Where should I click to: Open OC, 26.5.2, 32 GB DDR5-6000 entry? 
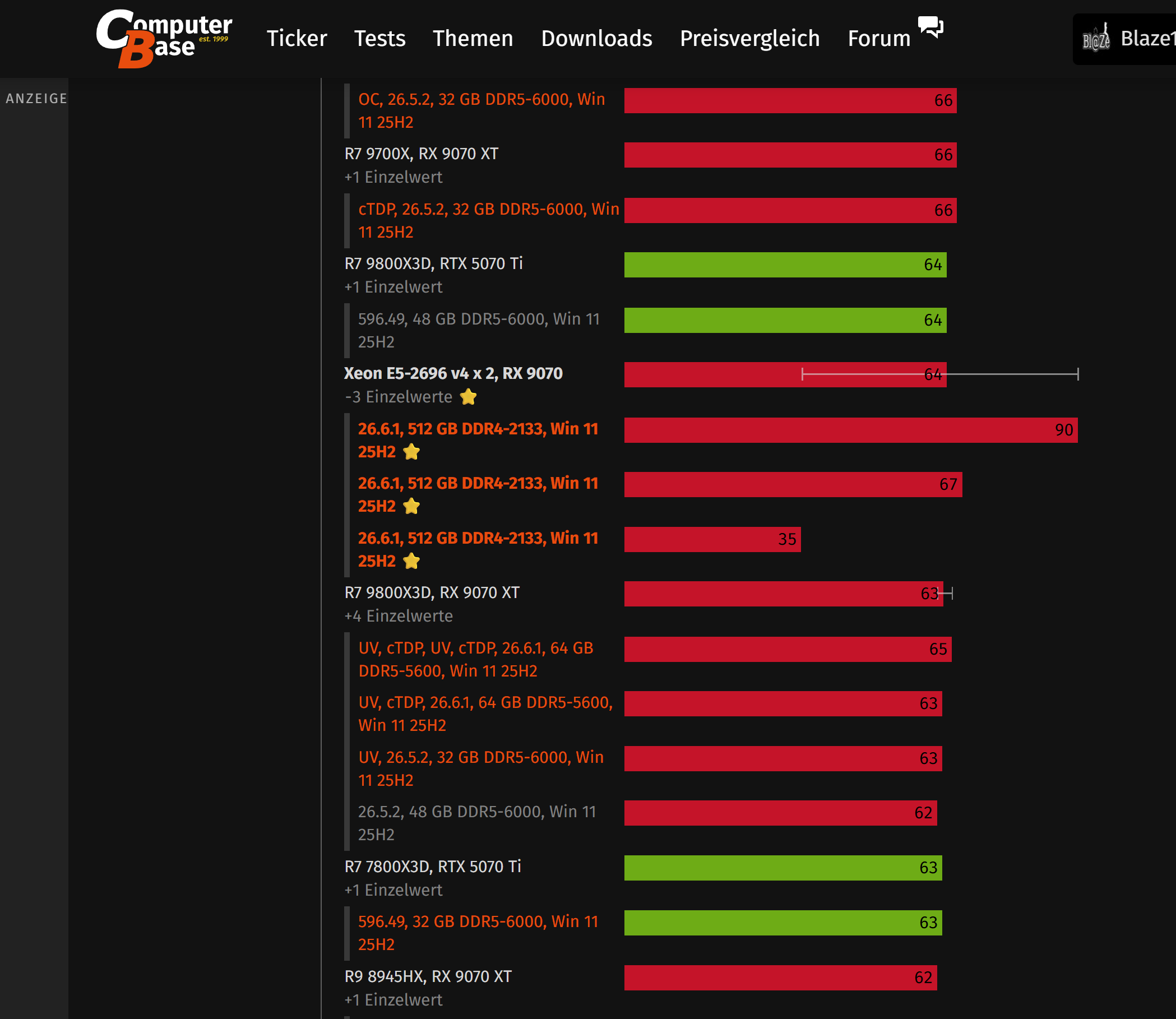coord(481,111)
